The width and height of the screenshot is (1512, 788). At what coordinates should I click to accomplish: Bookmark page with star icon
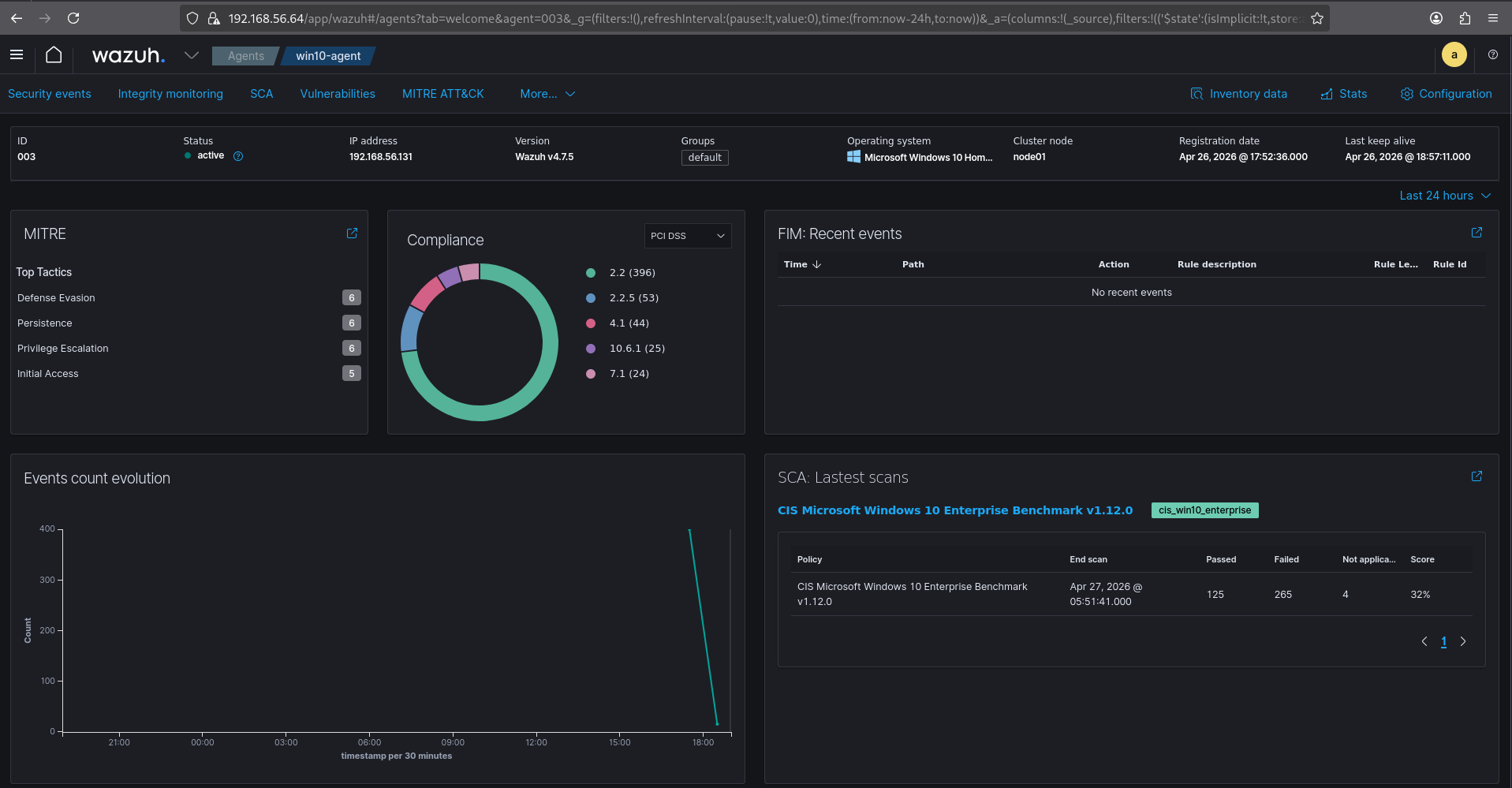tap(1317, 18)
